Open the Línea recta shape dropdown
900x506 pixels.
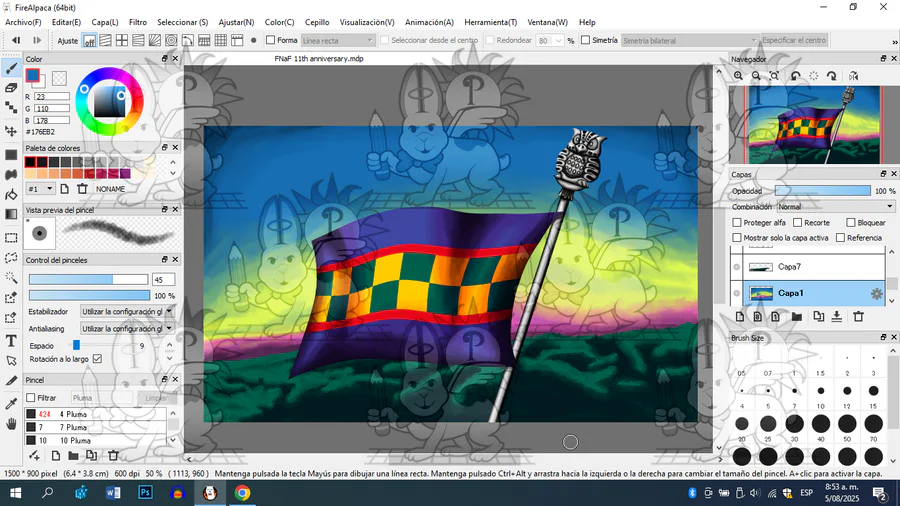[x=338, y=41]
